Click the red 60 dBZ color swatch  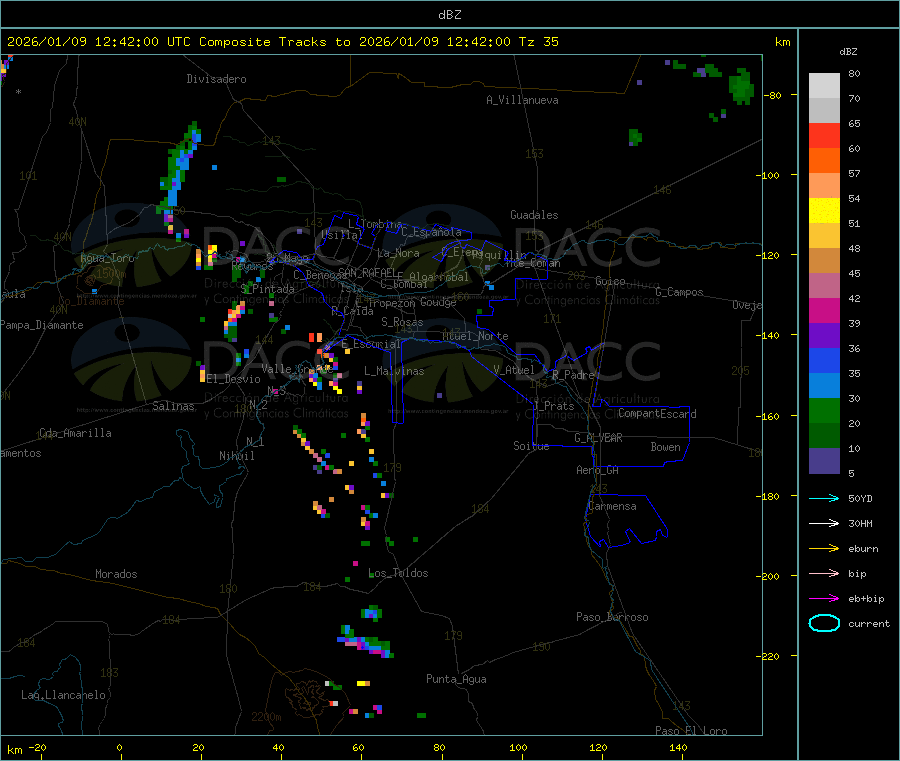[824, 135]
